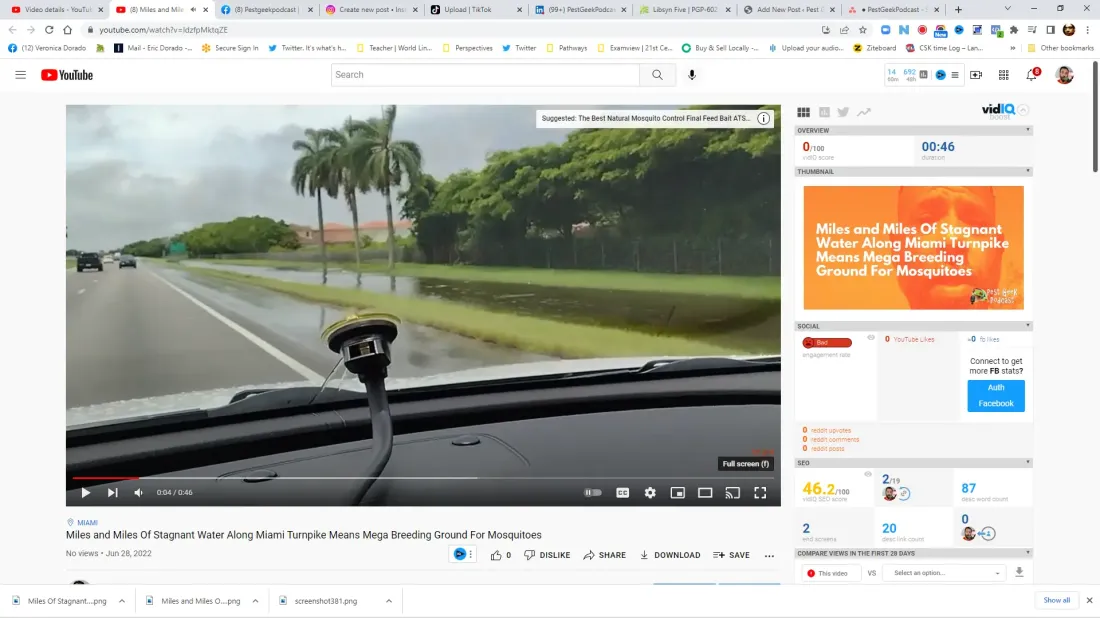
Task: Click the Play on TV cast icon
Action: [732, 492]
